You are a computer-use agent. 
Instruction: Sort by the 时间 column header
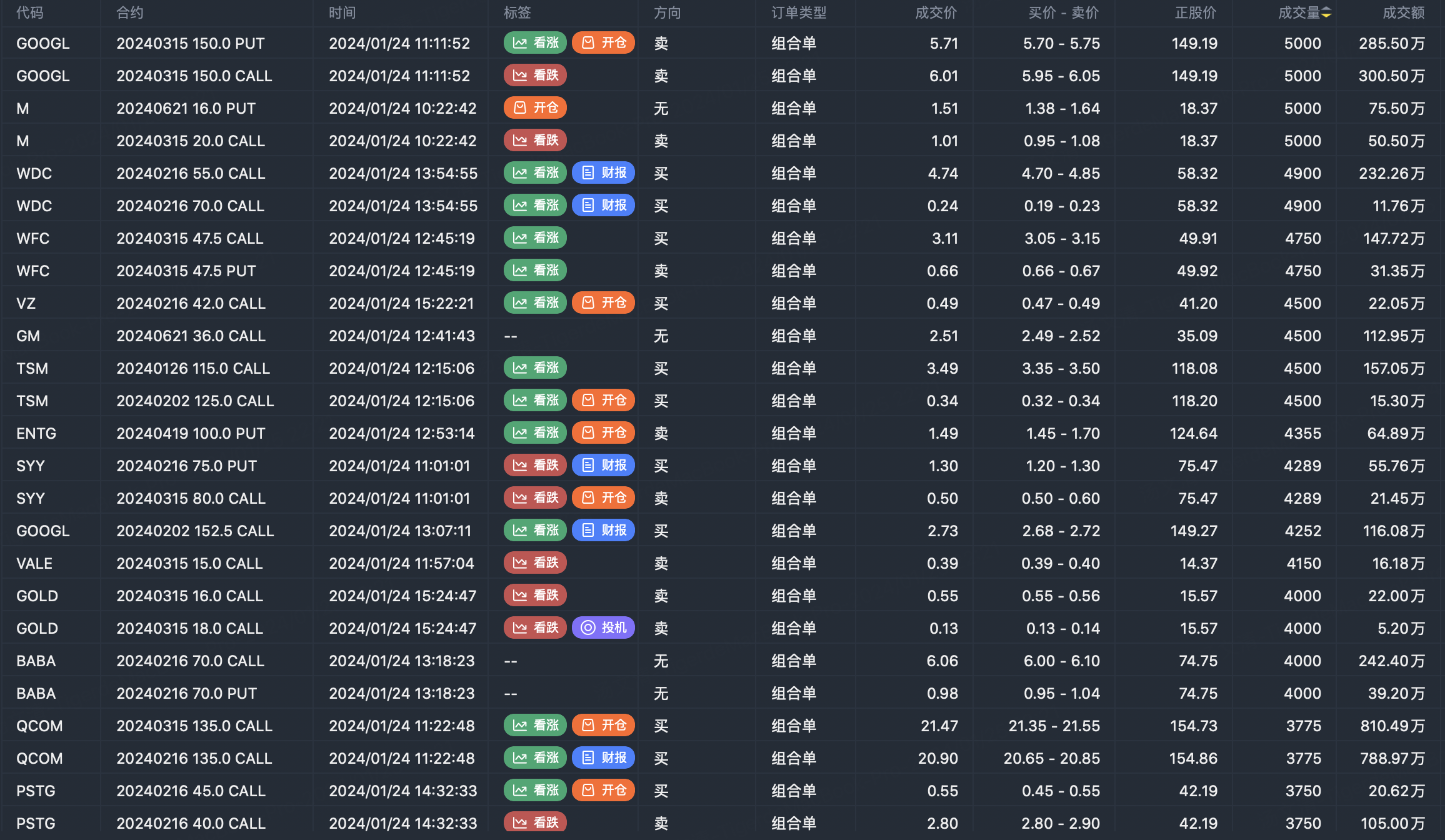342,13
